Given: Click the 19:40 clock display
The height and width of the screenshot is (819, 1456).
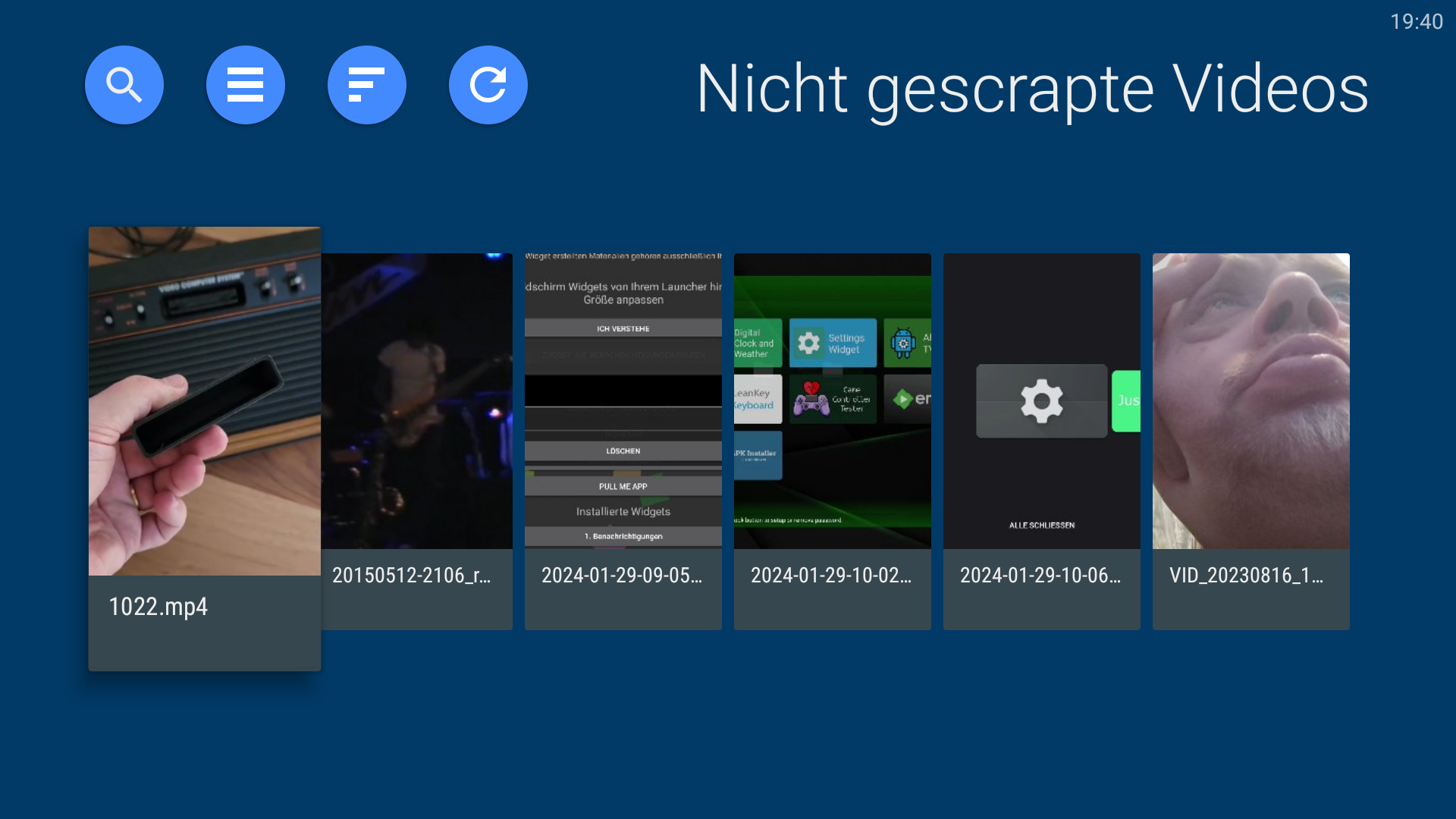Looking at the screenshot, I should [1416, 22].
